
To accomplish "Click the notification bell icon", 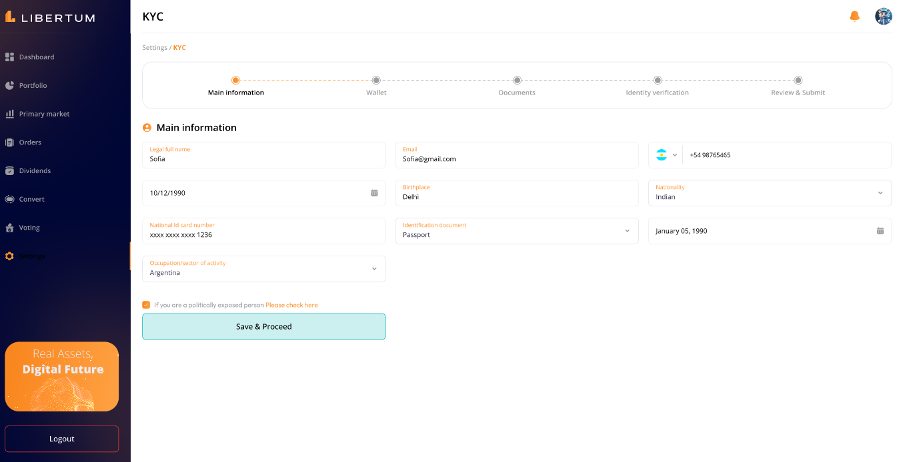I will 854,16.
